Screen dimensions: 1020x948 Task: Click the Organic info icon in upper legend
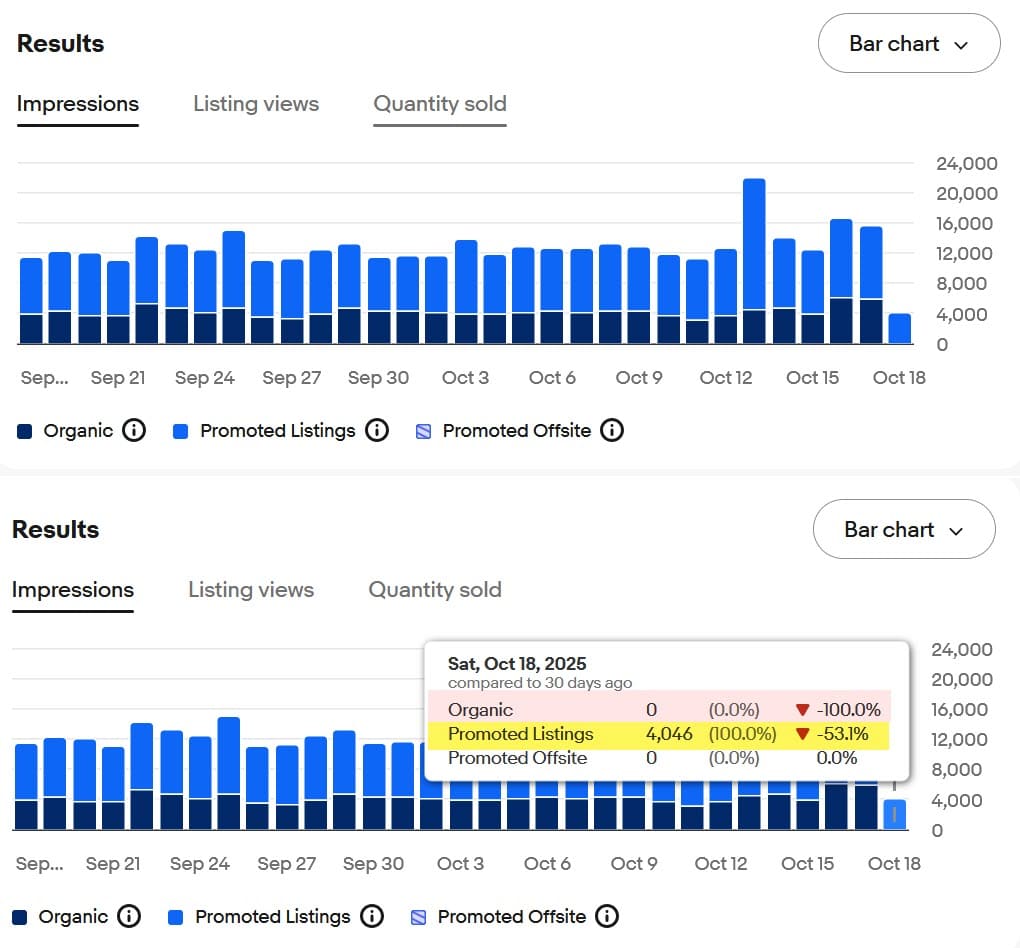[134, 431]
